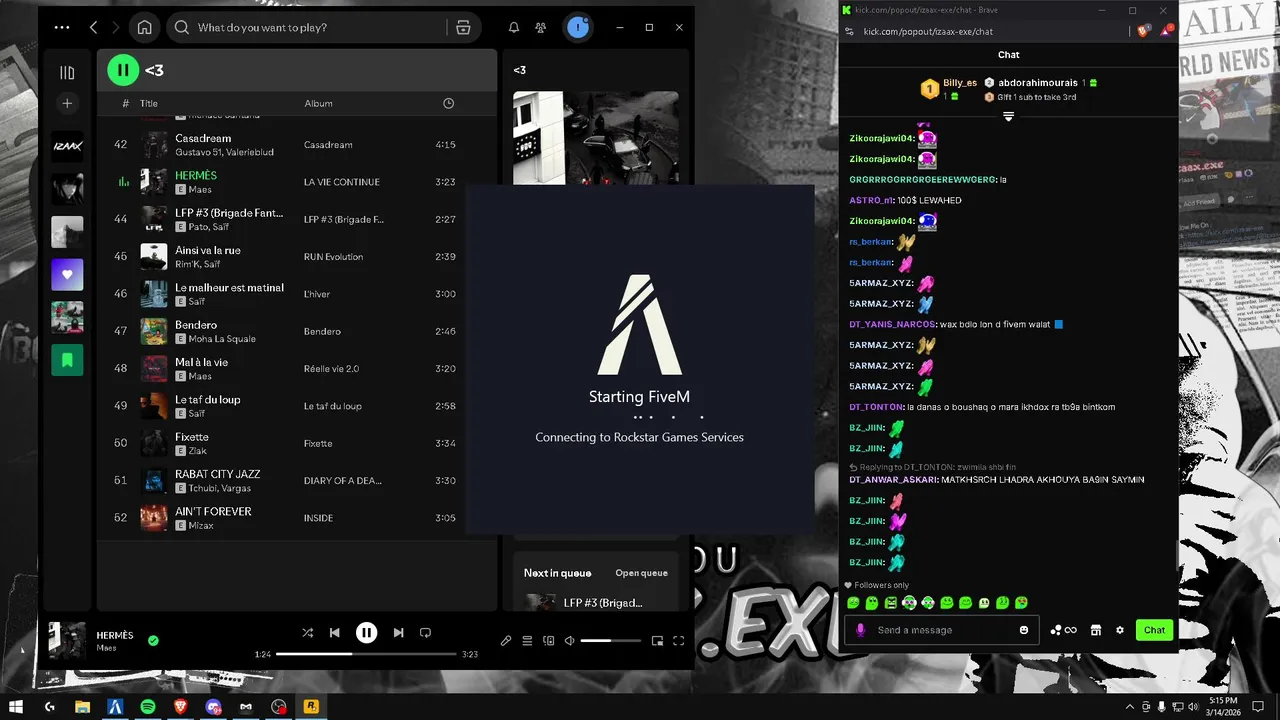
Task: Seek within the song progress bar
Action: (x=366, y=654)
